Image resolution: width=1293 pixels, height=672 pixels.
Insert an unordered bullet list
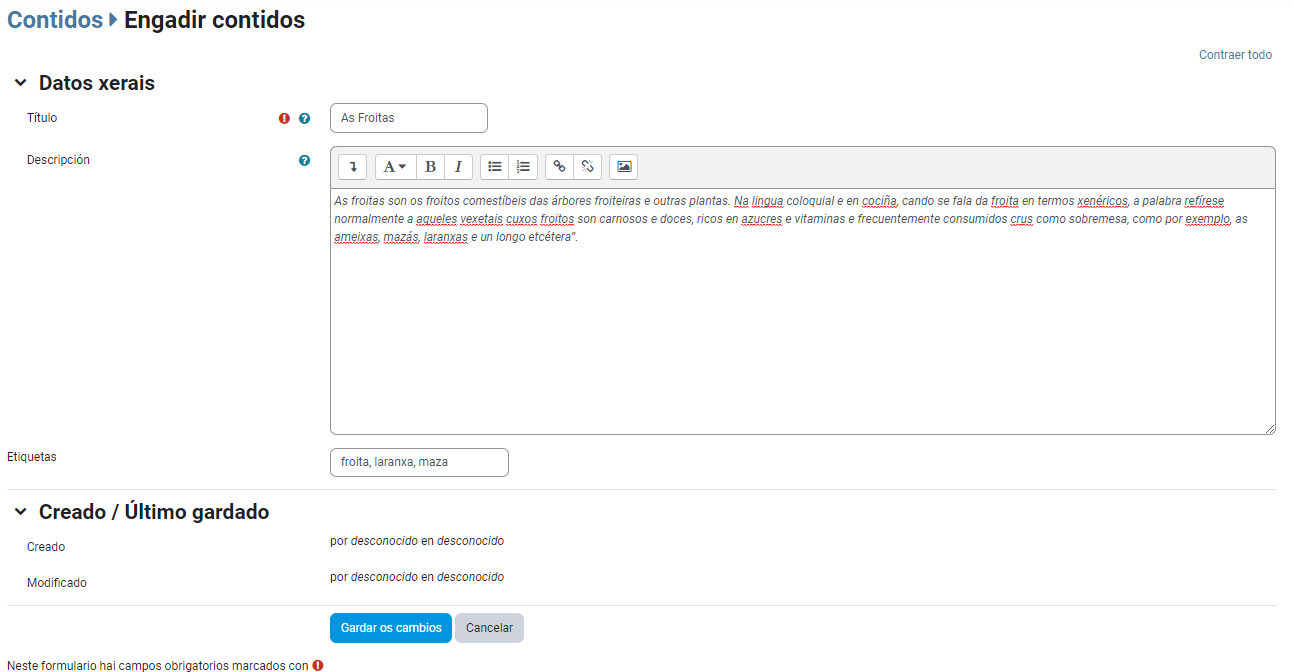pyautogui.click(x=495, y=167)
